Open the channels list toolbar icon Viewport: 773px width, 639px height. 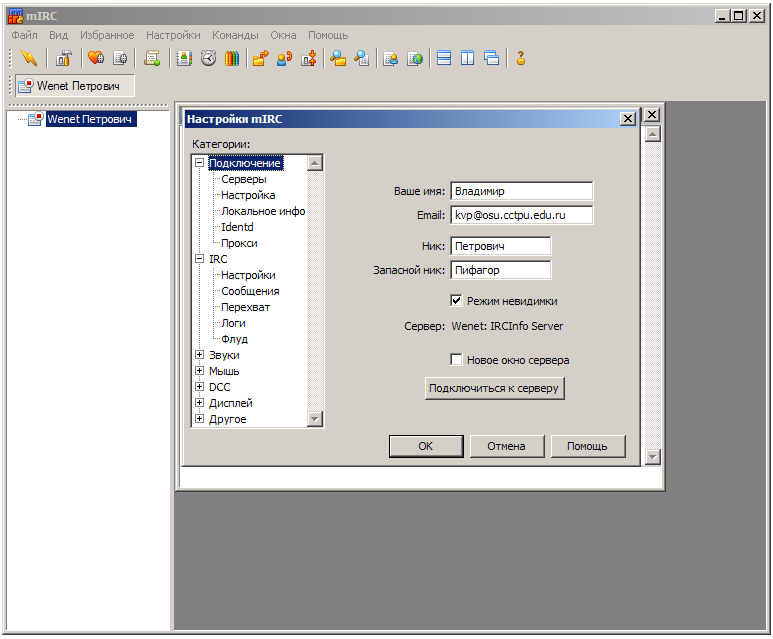point(120,58)
